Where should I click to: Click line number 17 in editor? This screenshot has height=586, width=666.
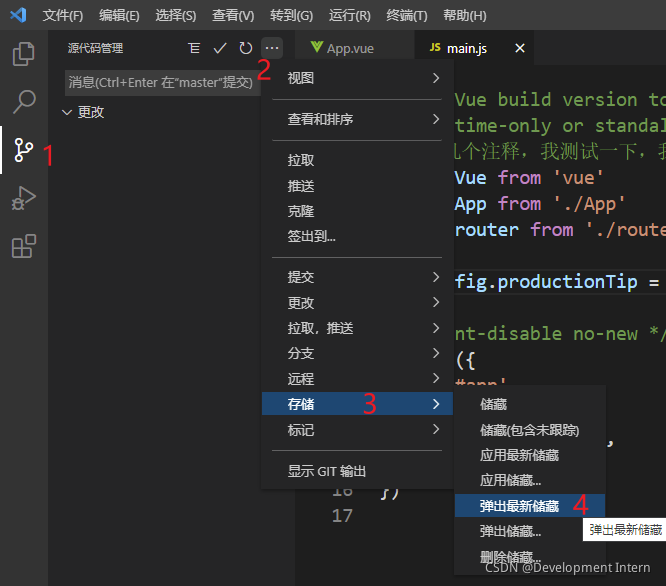tap(342, 516)
